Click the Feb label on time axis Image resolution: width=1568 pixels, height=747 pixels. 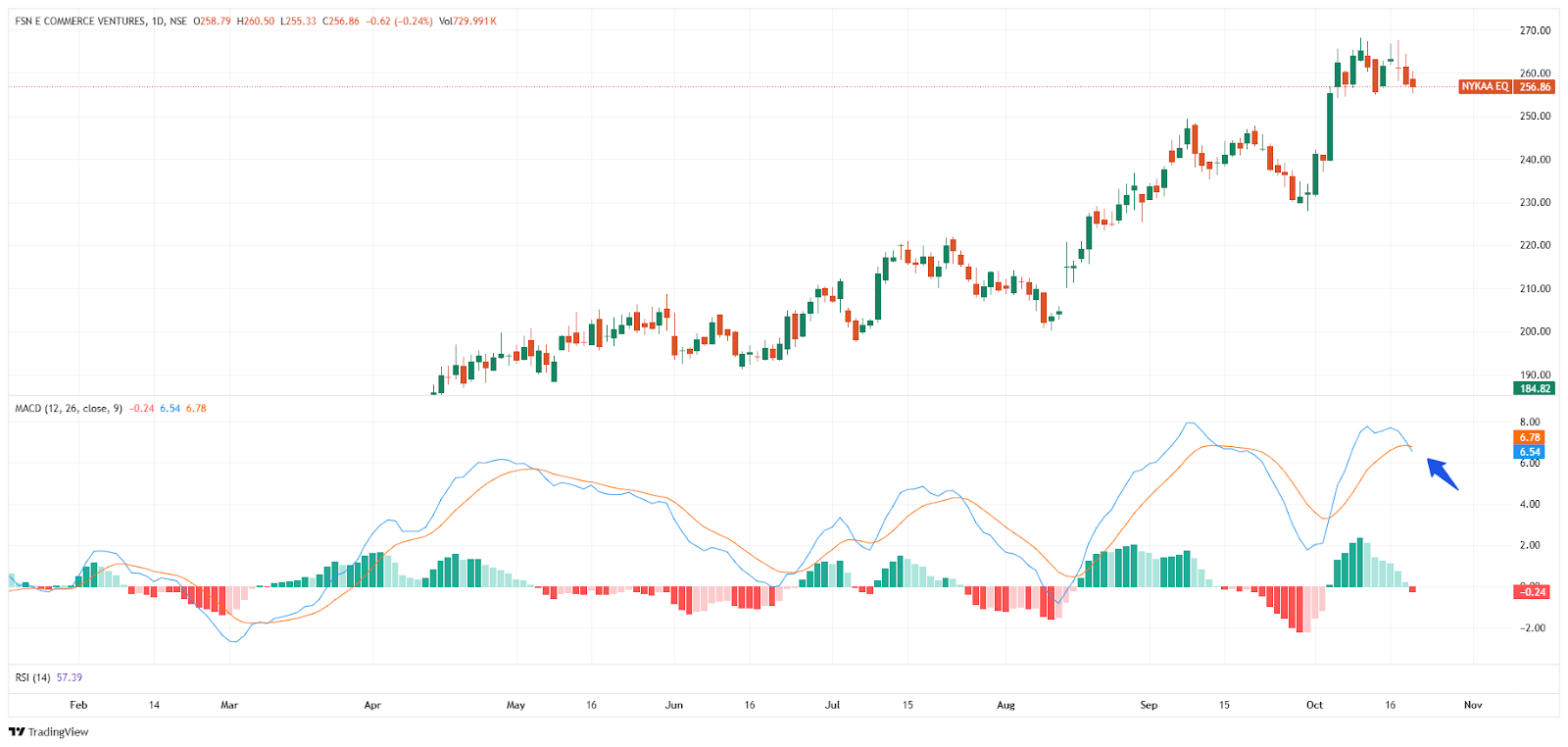[78, 705]
